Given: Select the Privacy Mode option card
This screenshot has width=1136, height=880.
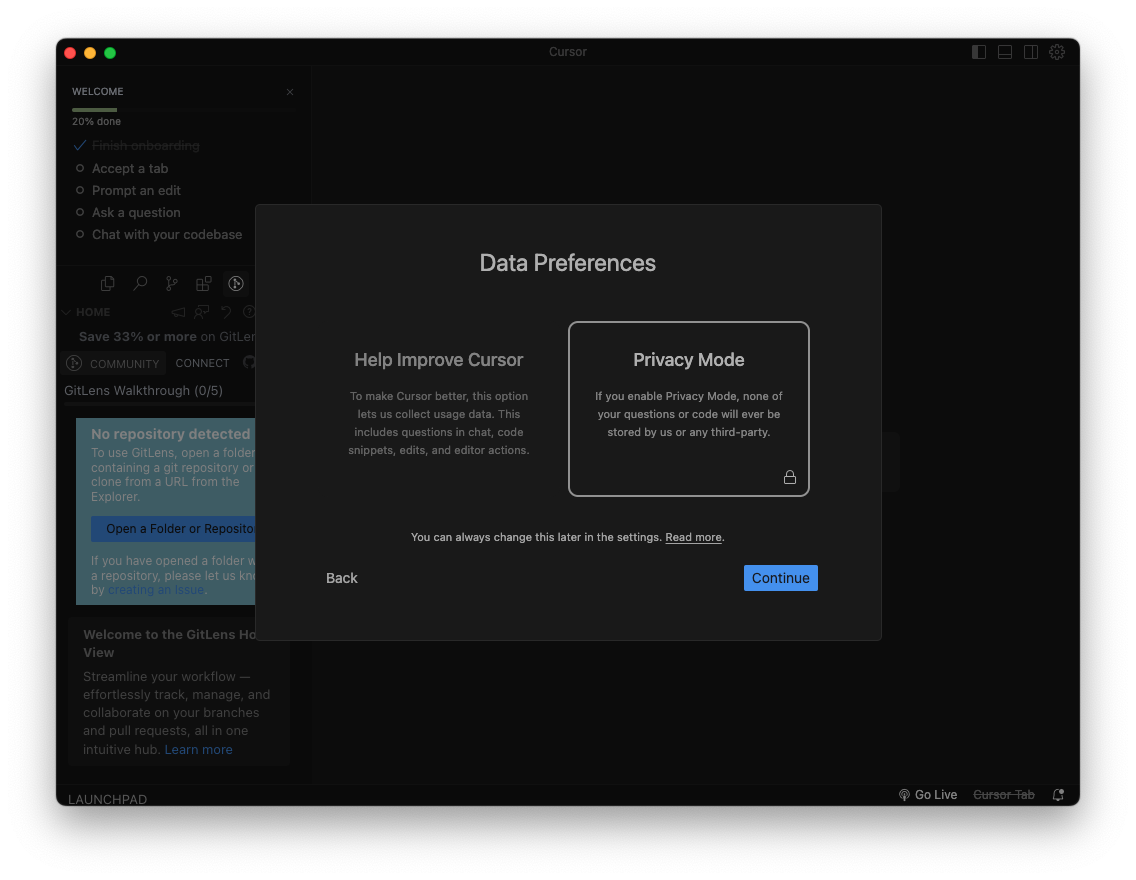Looking at the screenshot, I should tap(688, 408).
